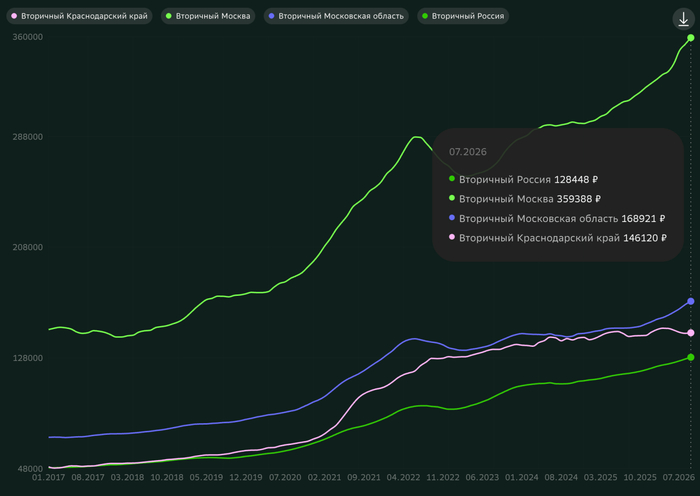Click the 10.2025 x-axis label

(x=640, y=477)
